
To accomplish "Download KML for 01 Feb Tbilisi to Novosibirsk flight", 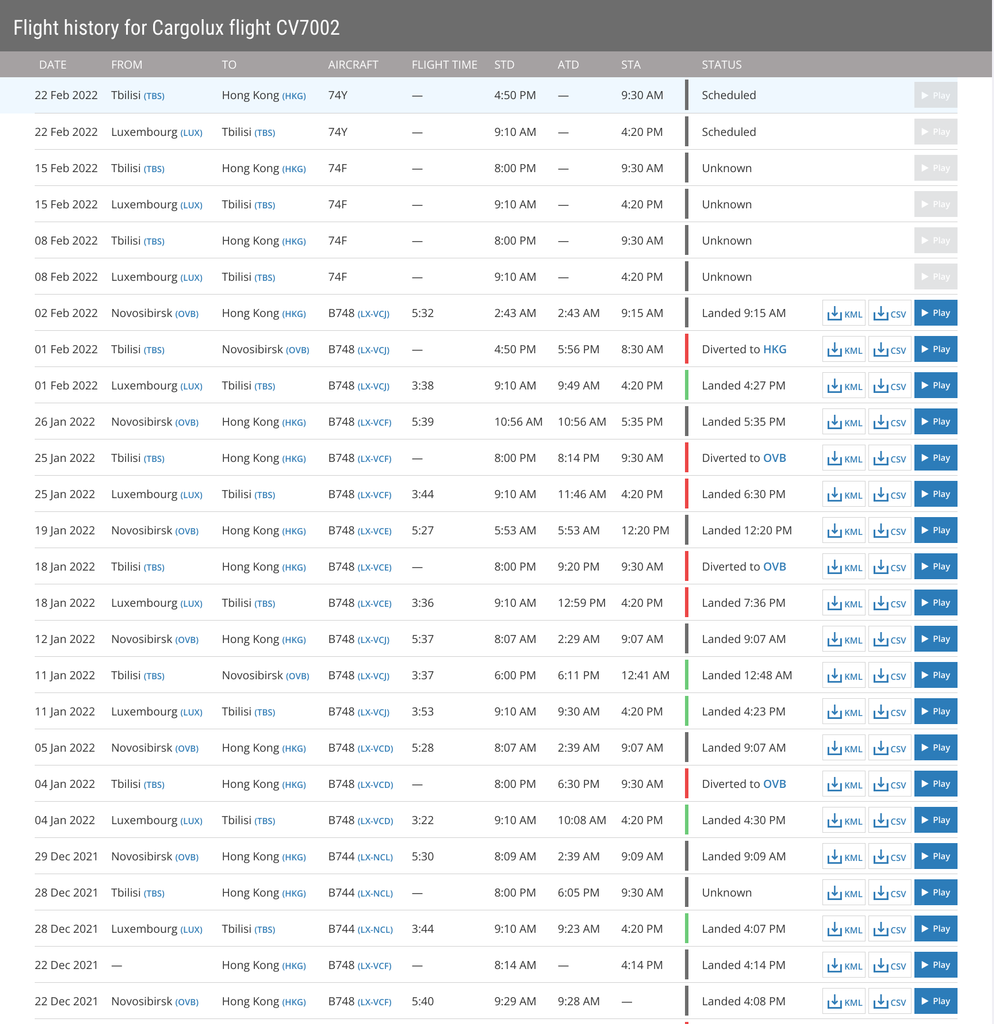I will pos(844,349).
